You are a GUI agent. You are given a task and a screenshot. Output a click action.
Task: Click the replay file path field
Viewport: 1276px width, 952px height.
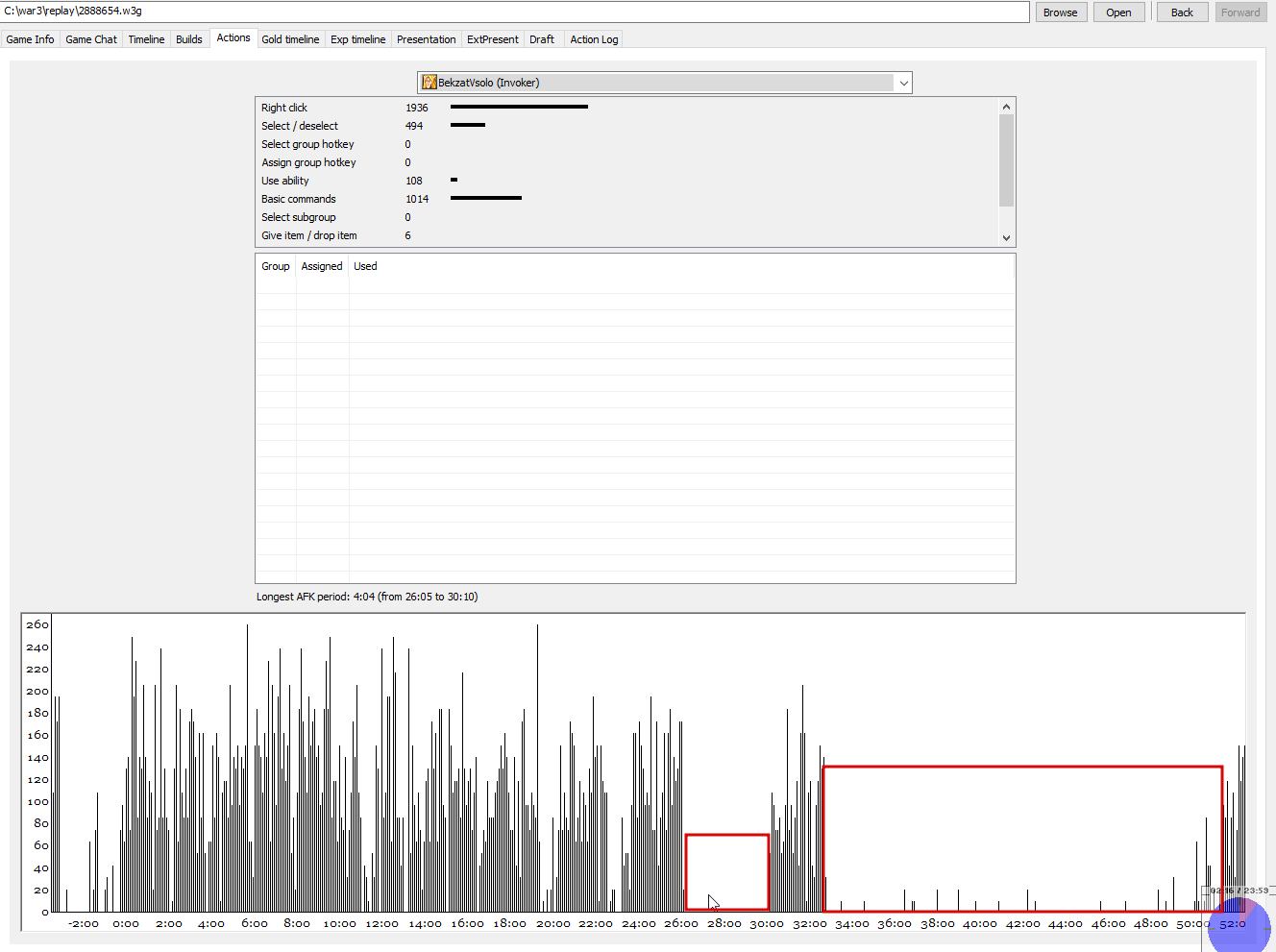click(x=515, y=12)
